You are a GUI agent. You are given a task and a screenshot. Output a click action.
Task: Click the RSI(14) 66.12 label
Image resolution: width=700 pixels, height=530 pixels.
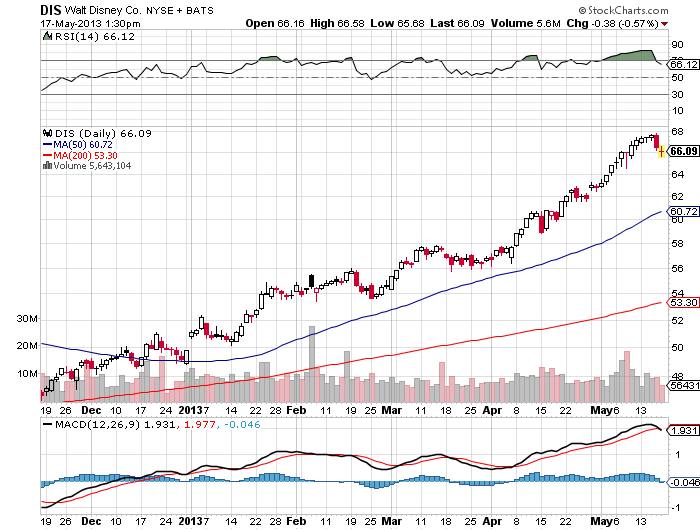95,37
